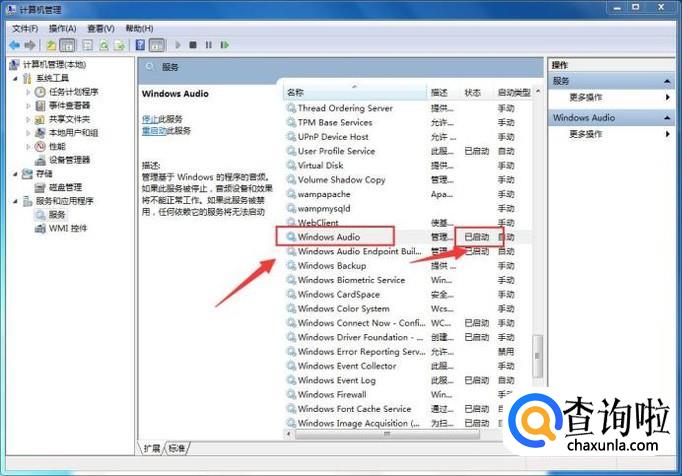Screen dimensions: 682x476
Task: Sort by the 启动类型 column header
Action: coord(514,92)
